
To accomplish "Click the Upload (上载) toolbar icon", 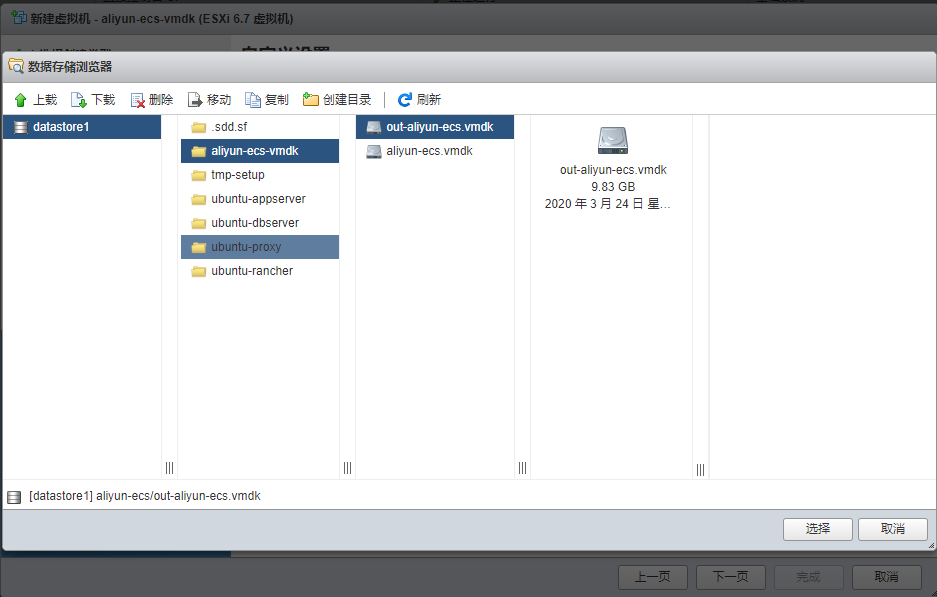I will coord(20,100).
